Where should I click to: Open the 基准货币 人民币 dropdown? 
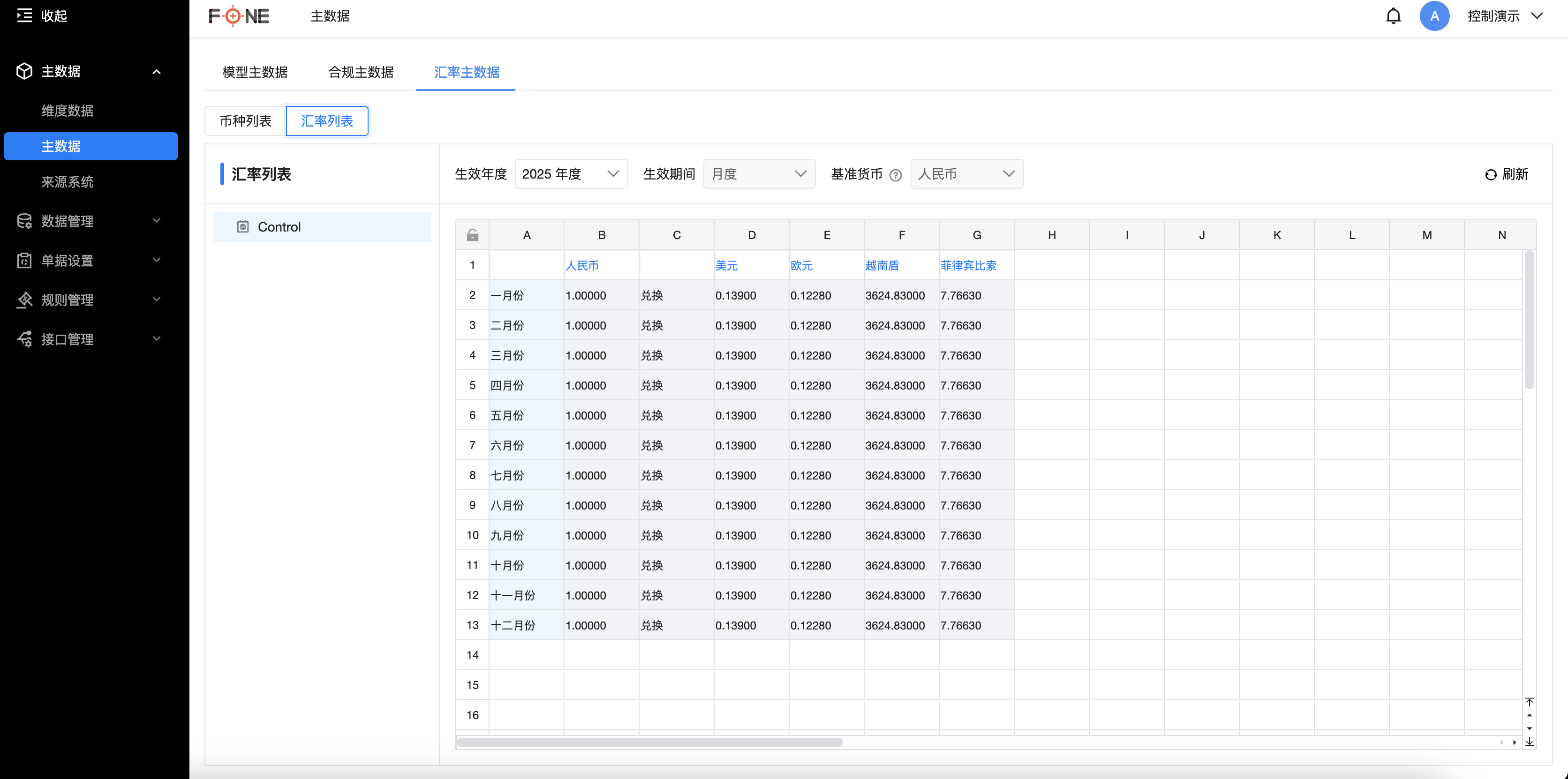[x=966, y=174]
